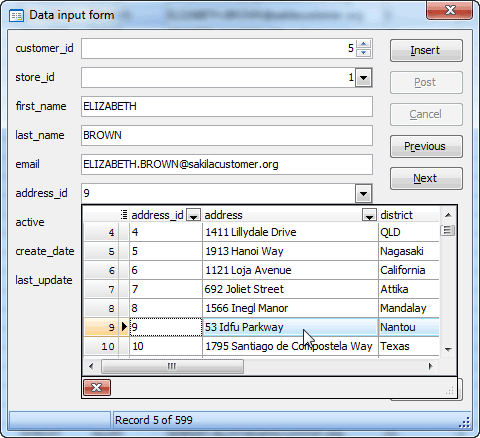Click district cell 'QLD'
Screen dimensions: 480x438
pyautogui.click(x=409, y=232)
